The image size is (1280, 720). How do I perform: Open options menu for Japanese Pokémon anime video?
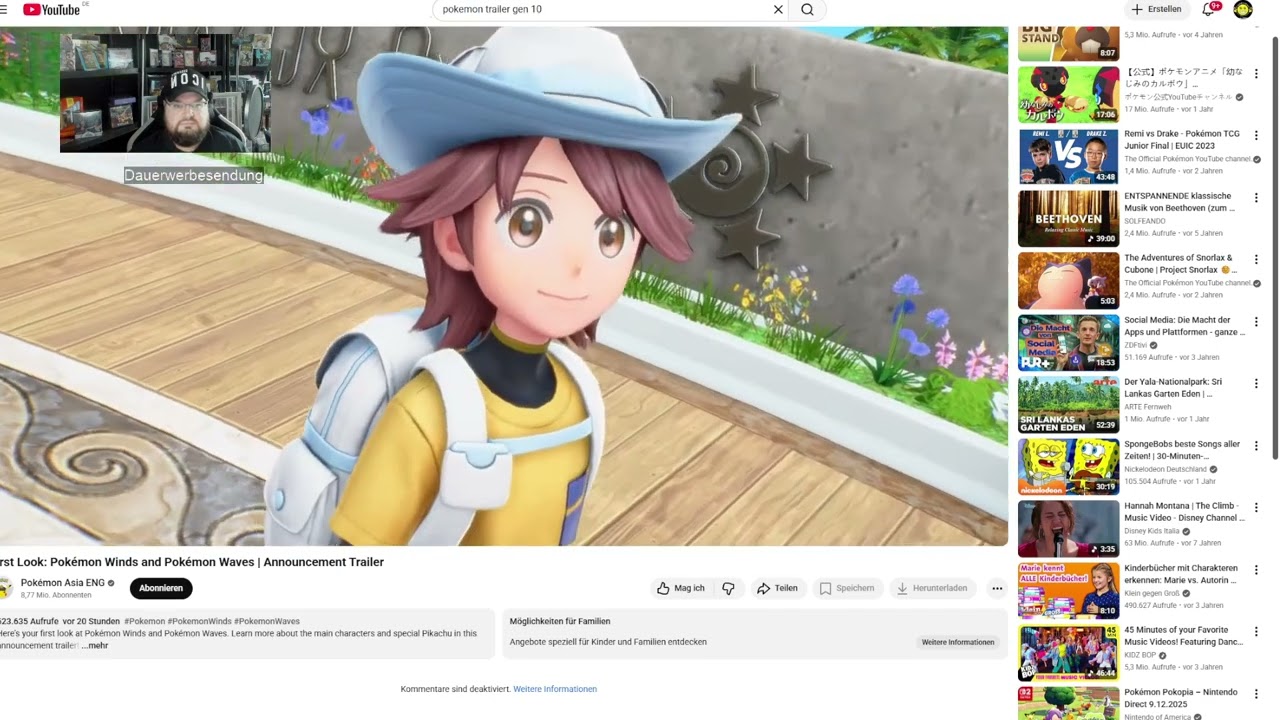(1256, 73)
